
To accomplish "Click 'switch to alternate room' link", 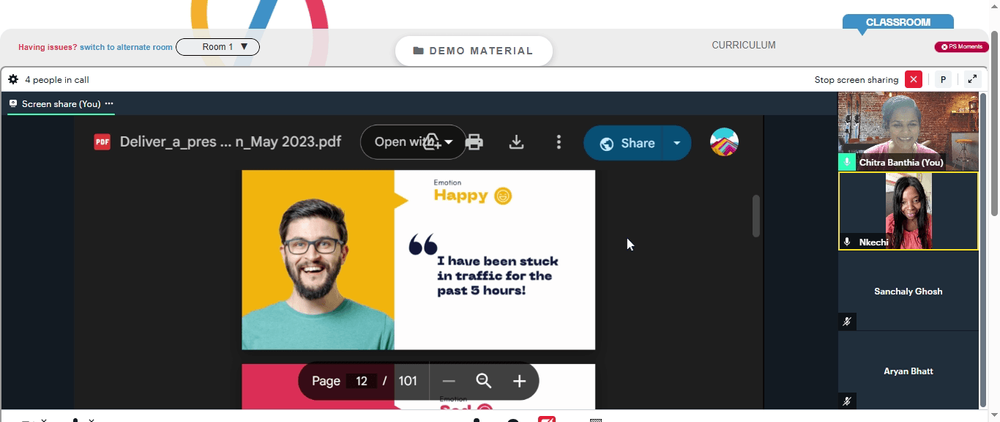I will pyautogui.click(x=126, y=47).
